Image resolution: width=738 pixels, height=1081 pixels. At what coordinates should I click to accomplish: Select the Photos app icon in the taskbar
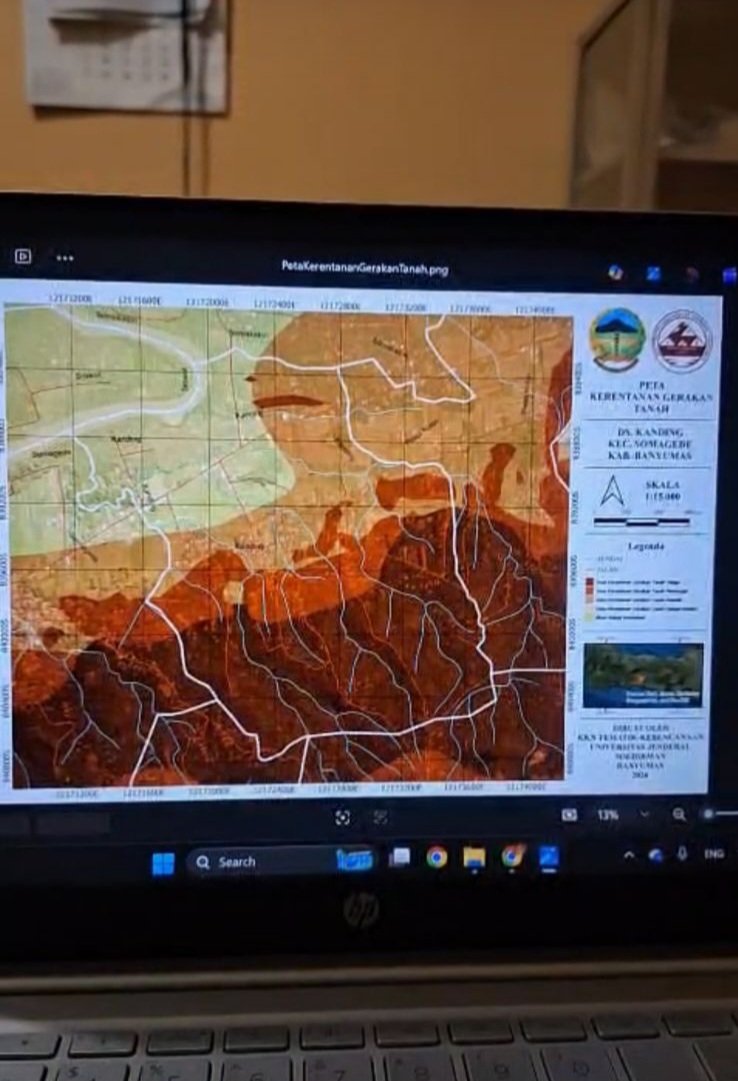pos(549,857)
